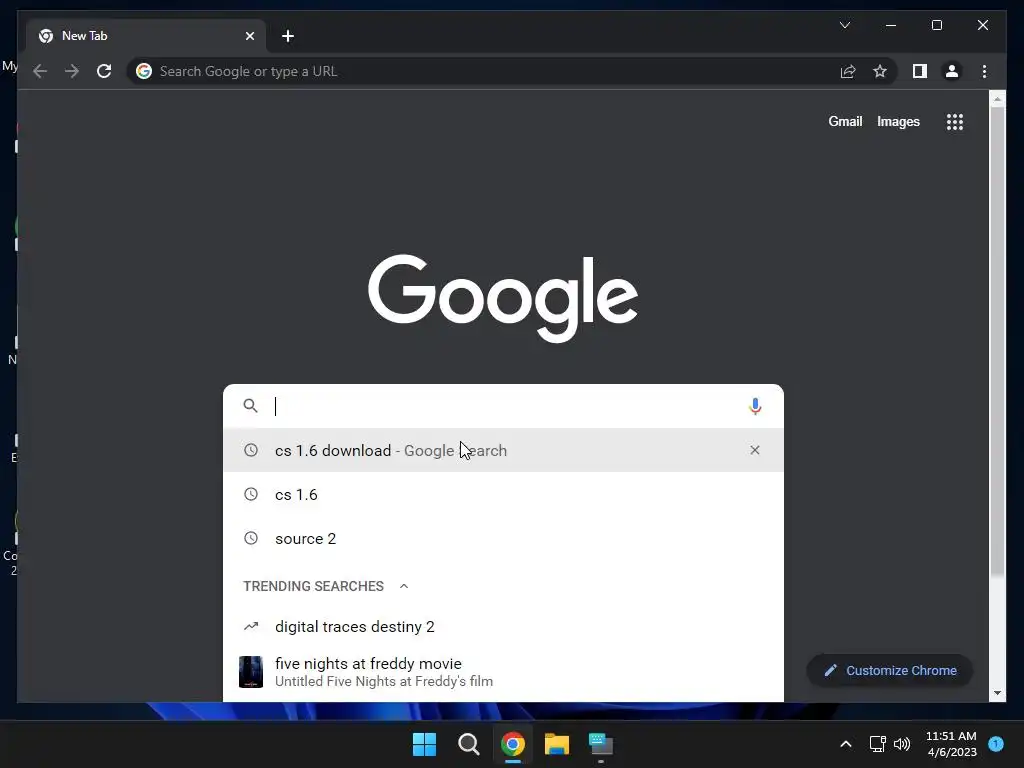Screen dimensions: 1024x768
Task: Select the New Tab tab
Action: [146, 36]
